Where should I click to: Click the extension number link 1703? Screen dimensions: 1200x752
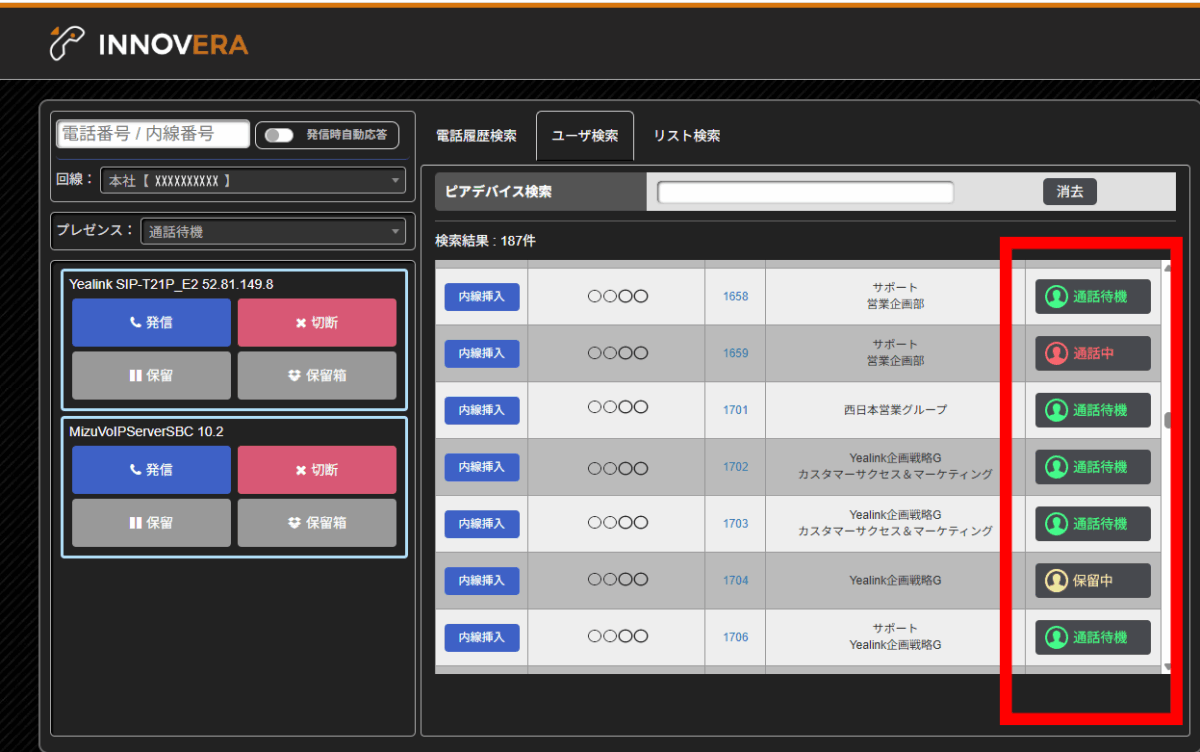tap(735, 523)
